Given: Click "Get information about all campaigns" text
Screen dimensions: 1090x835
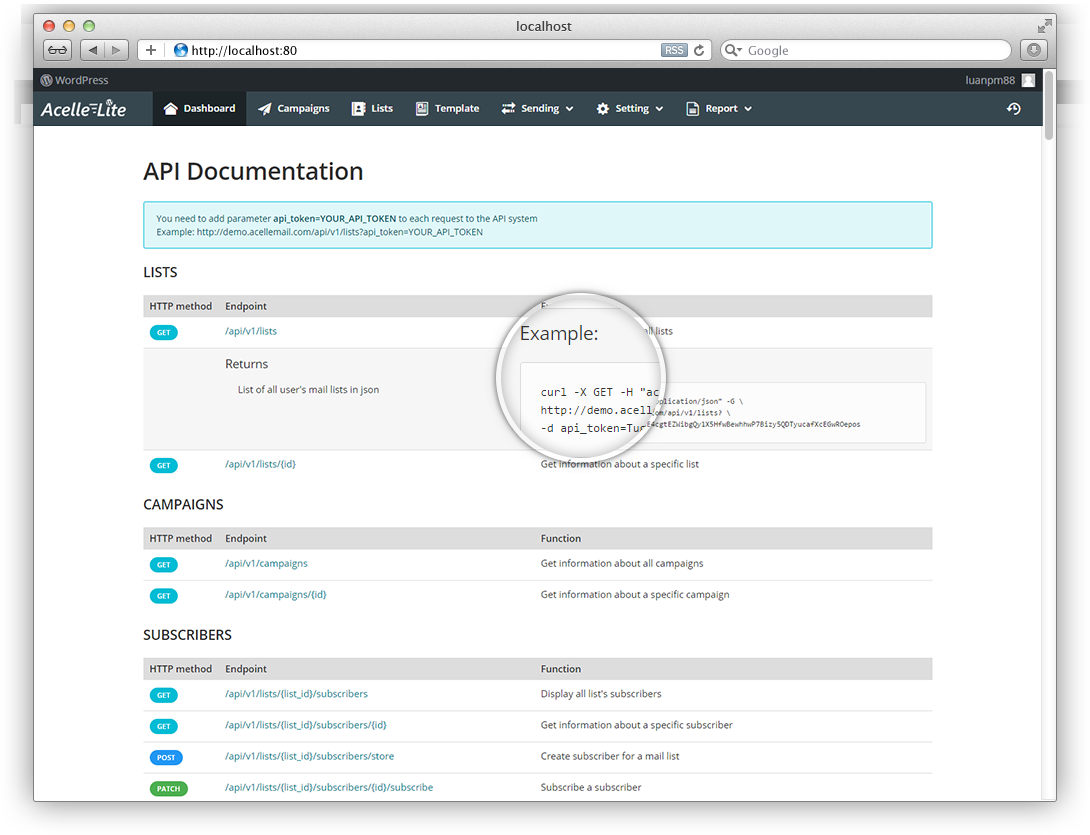Looking at the screenshot, I should click(621, 563).
